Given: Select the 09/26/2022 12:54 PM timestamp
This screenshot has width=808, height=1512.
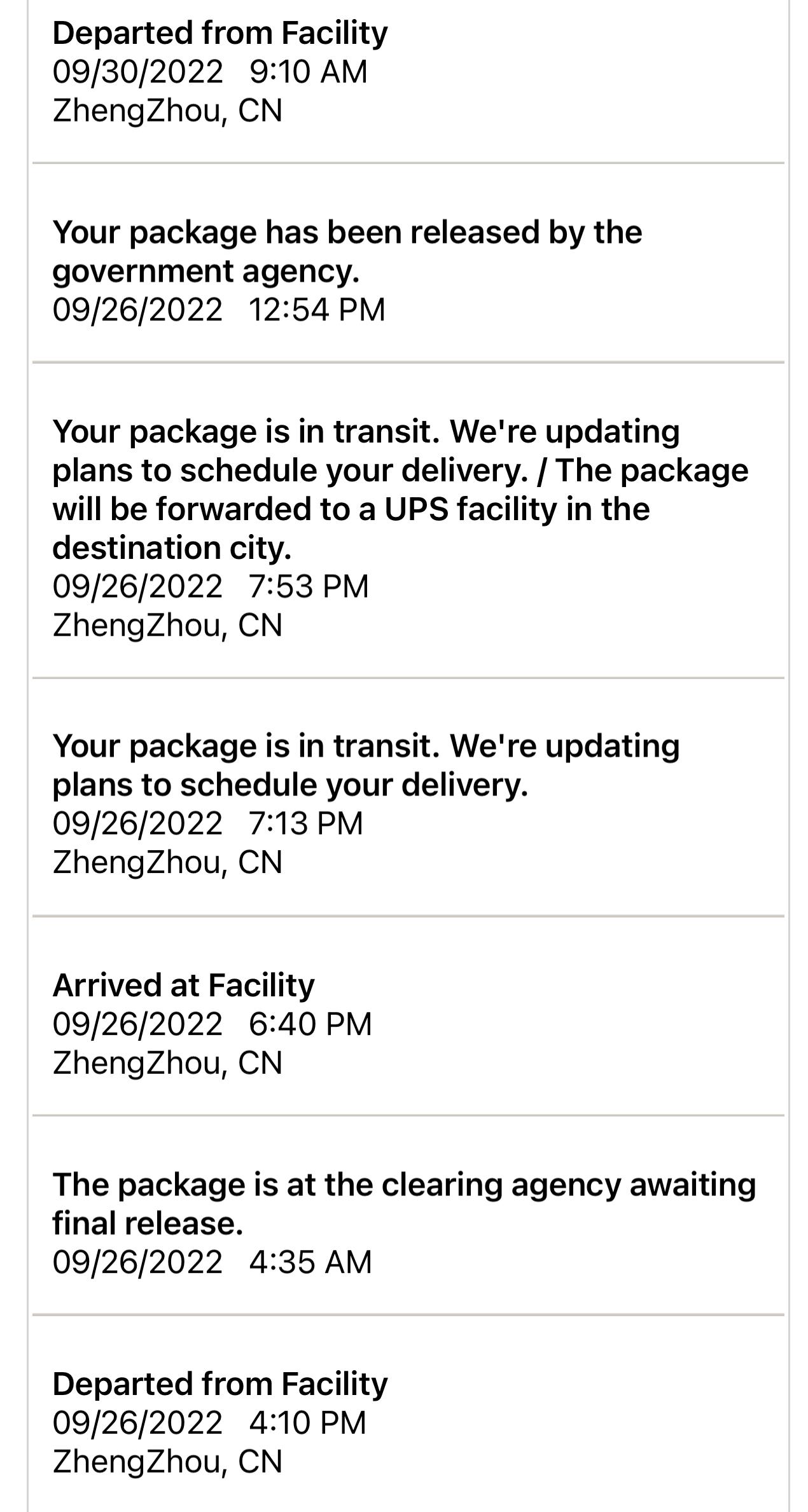Looking at the screenshot, I should click(219, 310).
